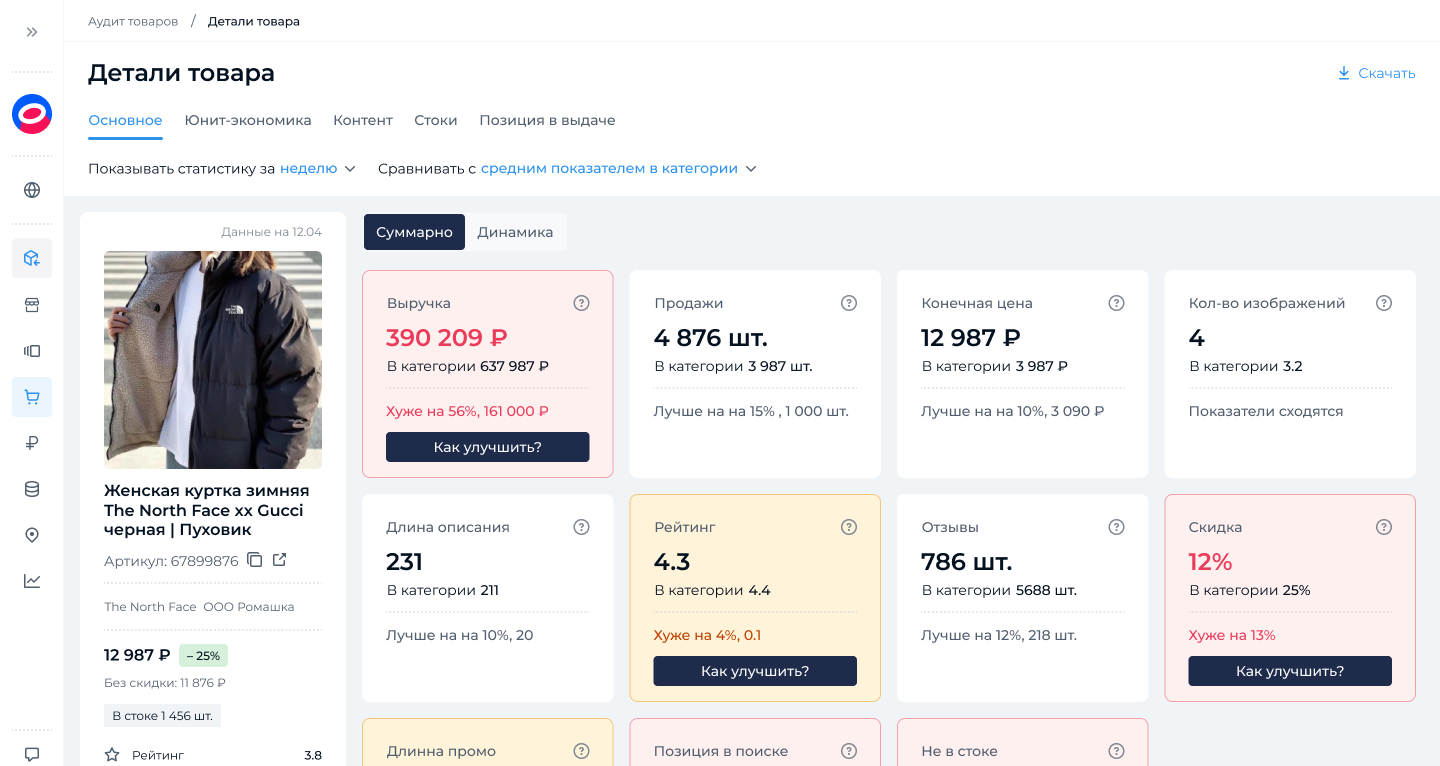Click the sales value 4 876 шт.
The image size is (1440, 766).
pos(711,338)
